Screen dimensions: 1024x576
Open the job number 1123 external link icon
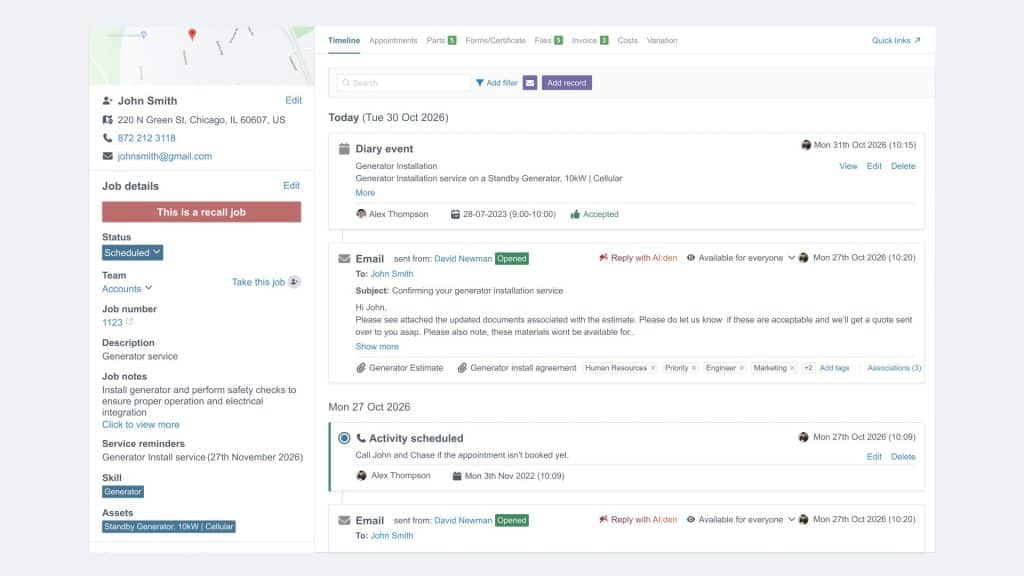pos(129,322)
